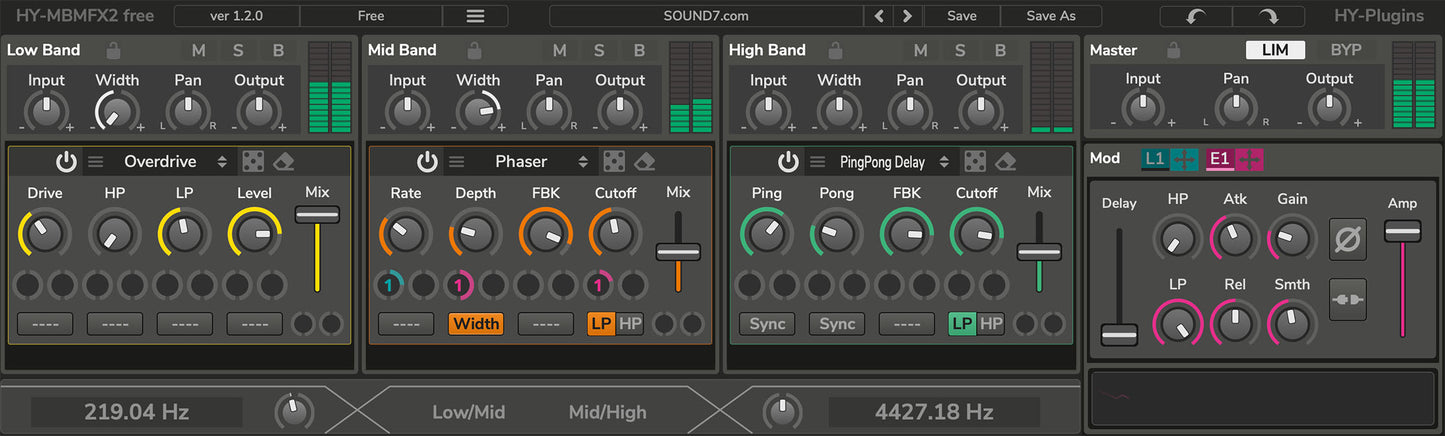Open Phaser options list icon
This screenshot has width=1445, height=436.
click(x=456, y=161)
